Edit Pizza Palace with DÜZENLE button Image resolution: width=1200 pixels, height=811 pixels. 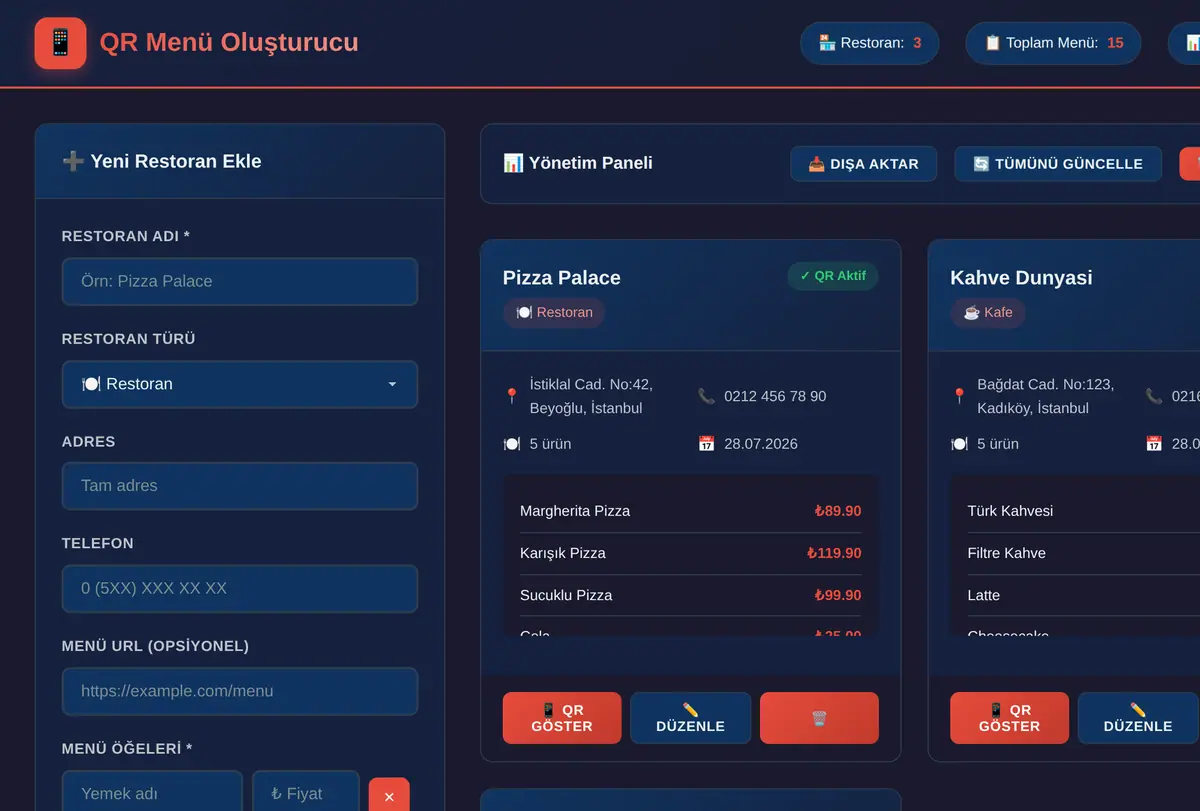pyautogui.click(x=690, y=718)
